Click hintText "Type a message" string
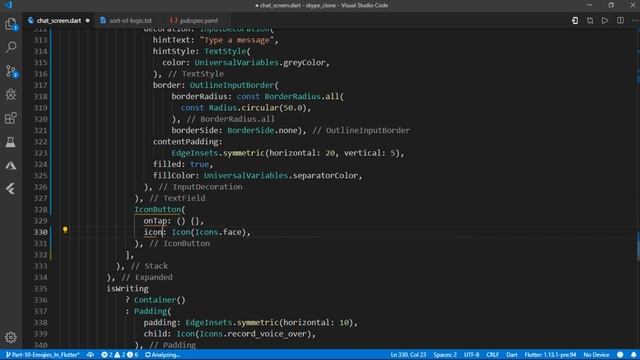Screen dimensions: 640x360 (x=237, y=40)
